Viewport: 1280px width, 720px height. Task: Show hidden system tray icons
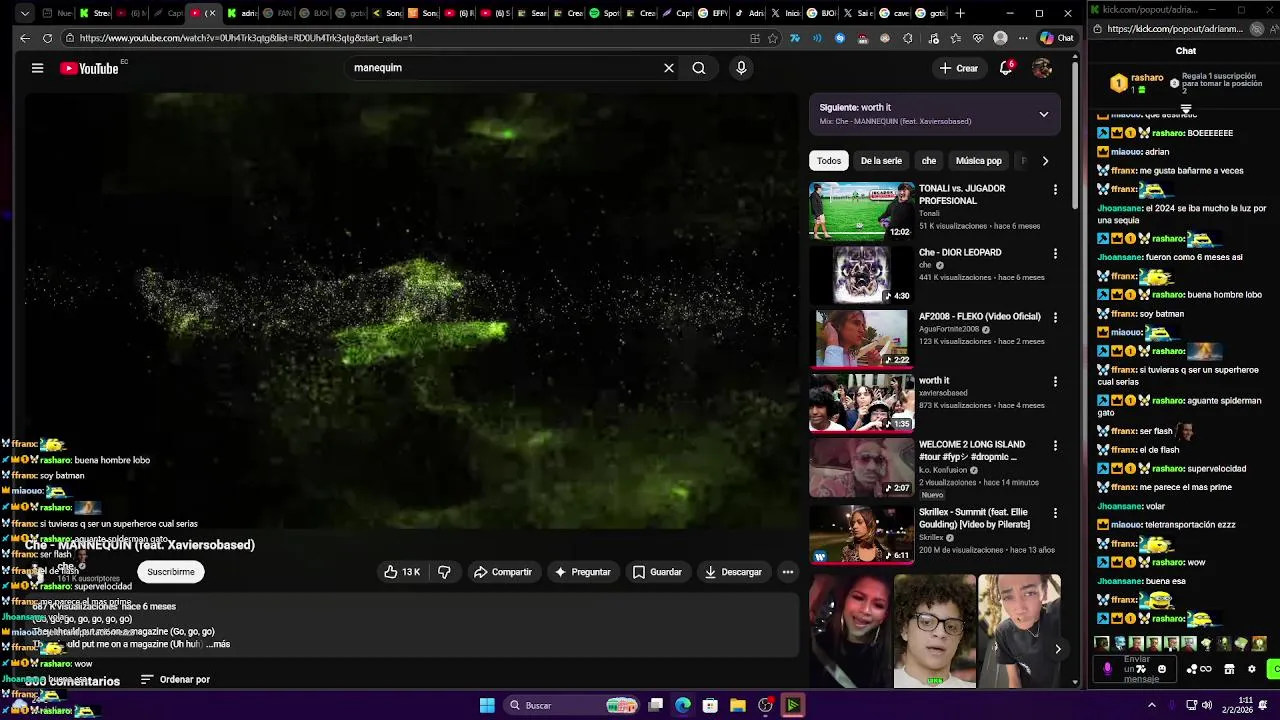click(1151, 705)
